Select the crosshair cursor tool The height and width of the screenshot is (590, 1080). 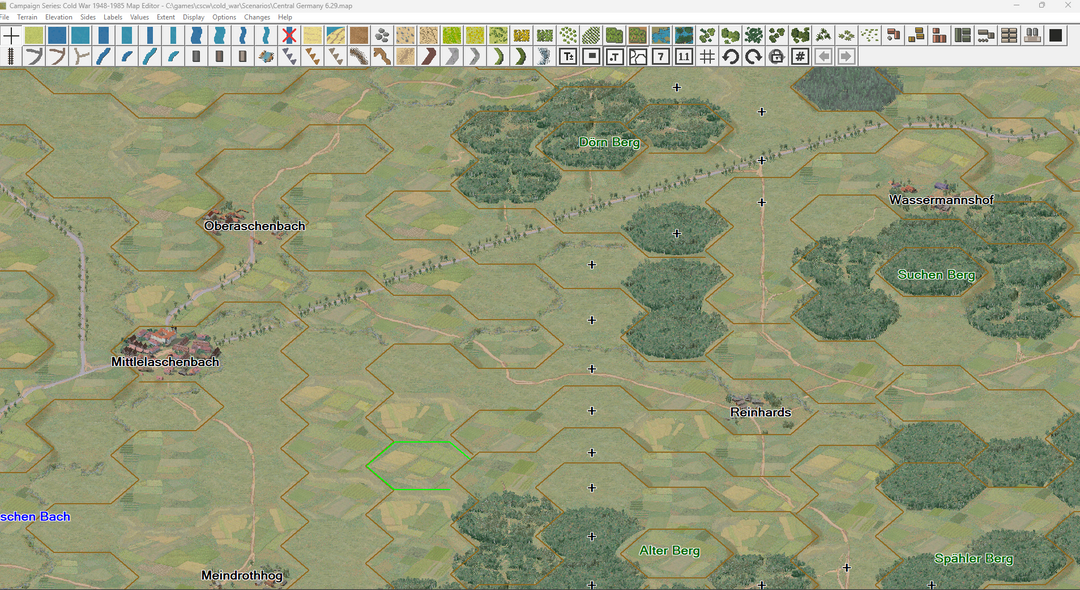pyautogui.click(x=11, y=34)
